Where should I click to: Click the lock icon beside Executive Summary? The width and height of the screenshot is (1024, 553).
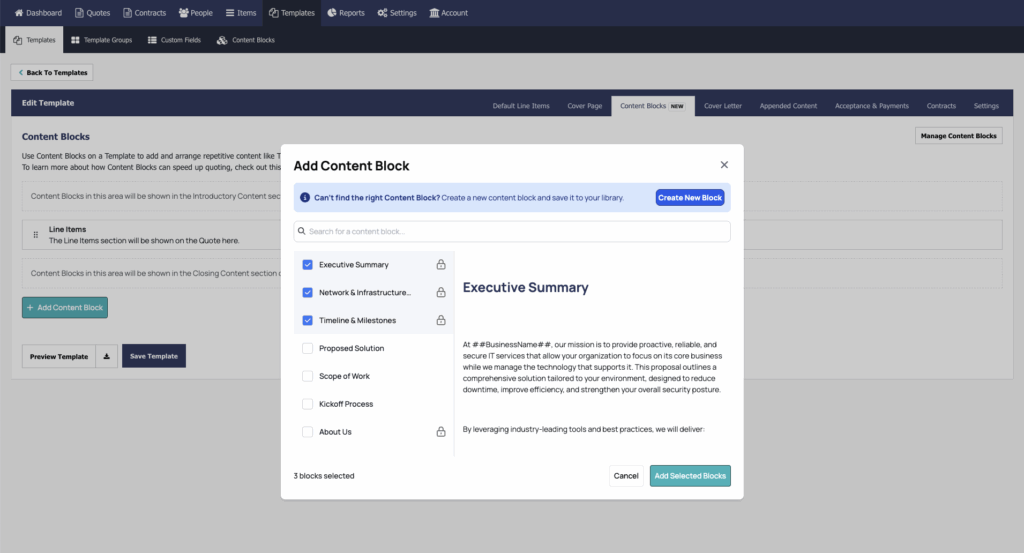[441, 265]
